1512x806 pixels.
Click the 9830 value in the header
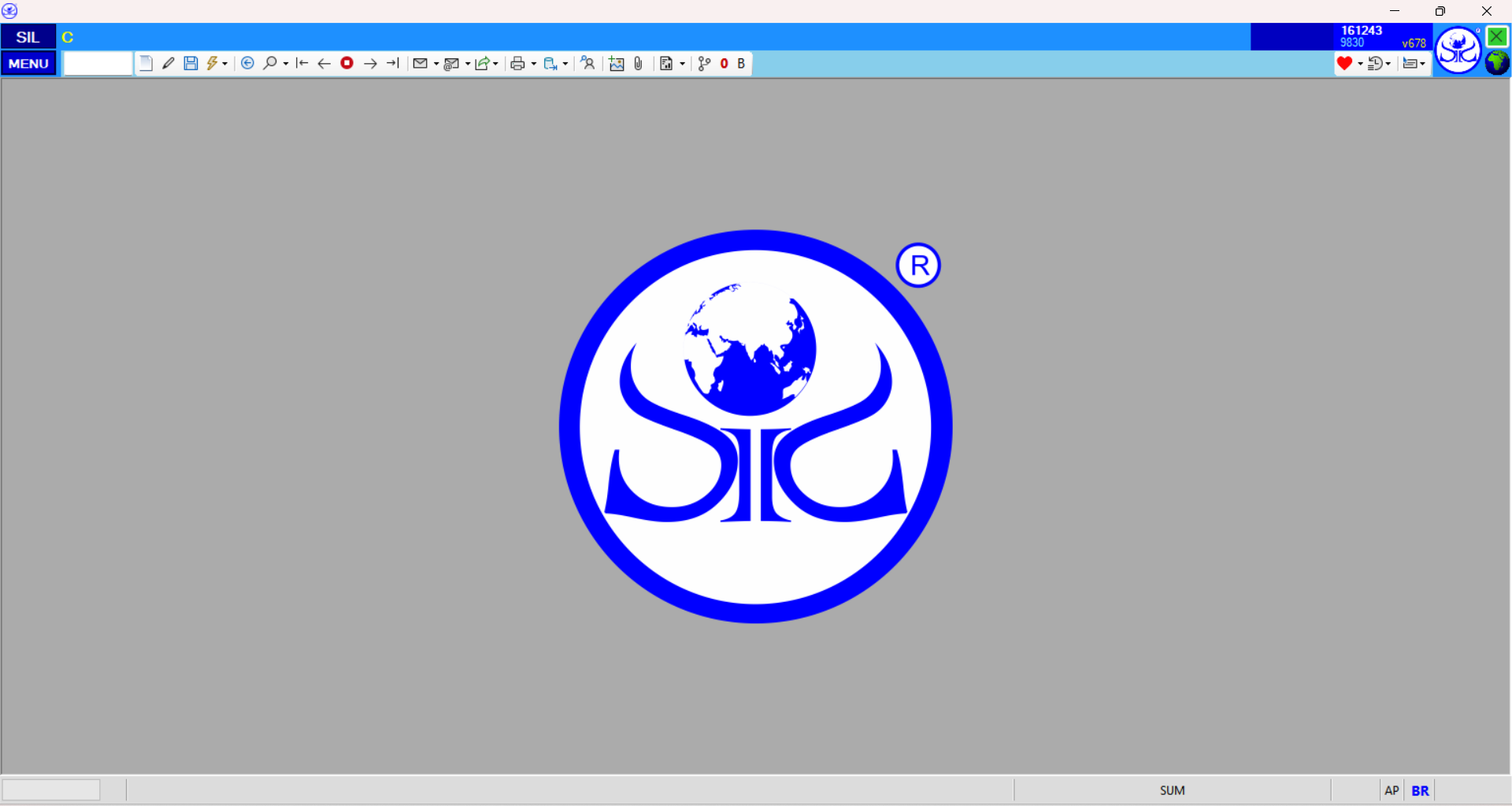[1352, 43]
